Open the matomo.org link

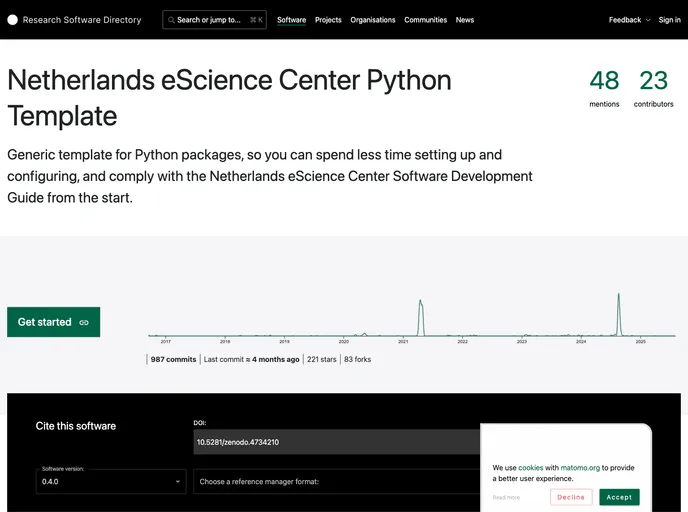[580, 468]
